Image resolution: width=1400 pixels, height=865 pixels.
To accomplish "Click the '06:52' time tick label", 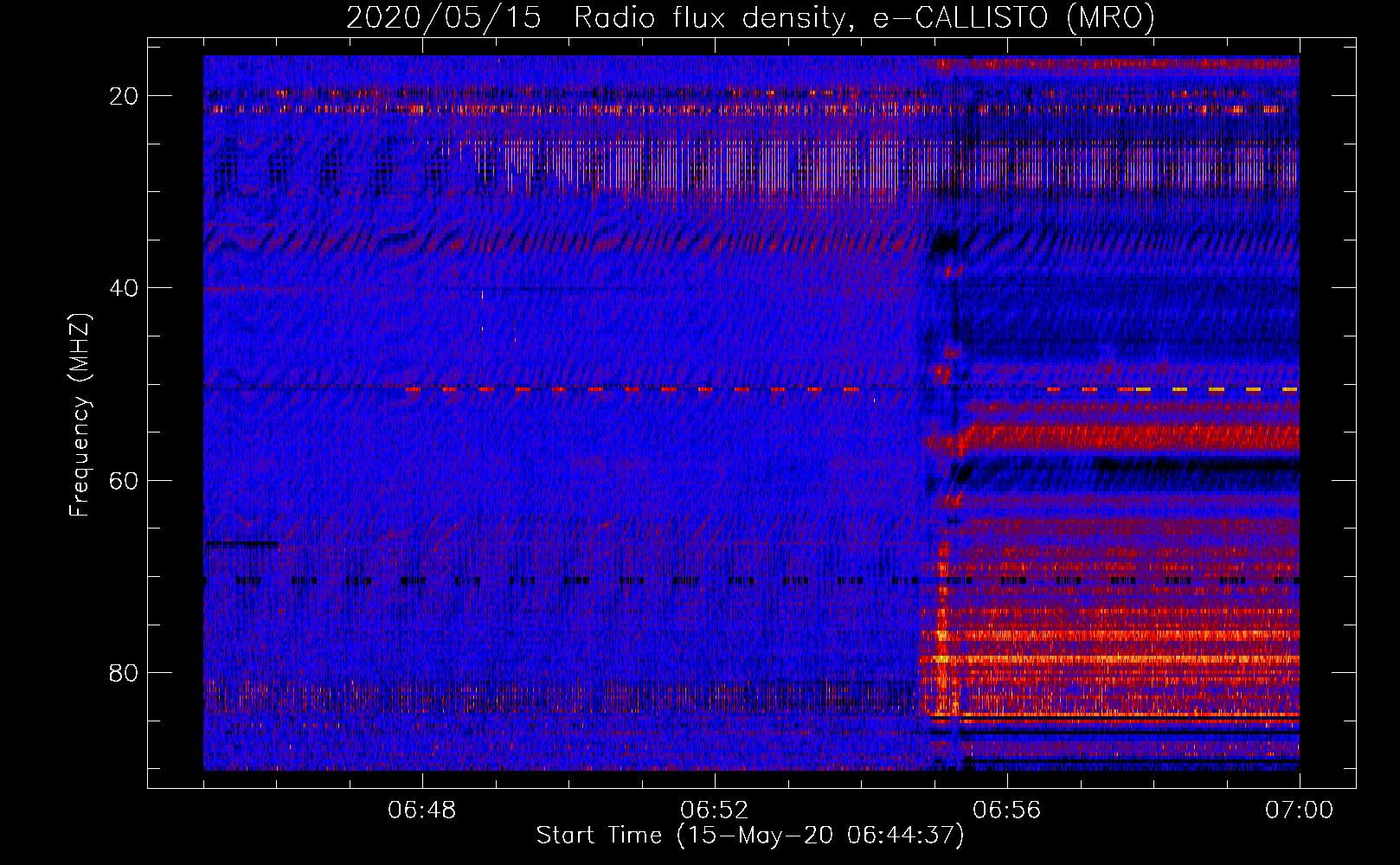I will (714, 811).
